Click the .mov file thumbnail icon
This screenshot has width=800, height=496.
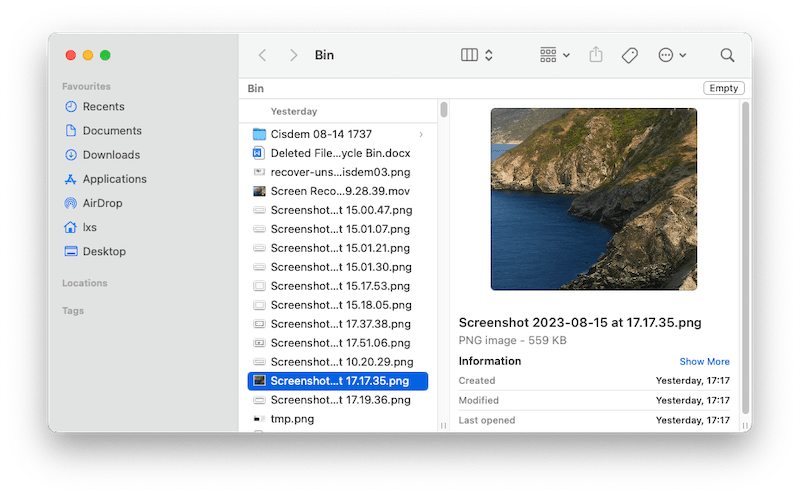pyautogui.click(x=259, y=191)
